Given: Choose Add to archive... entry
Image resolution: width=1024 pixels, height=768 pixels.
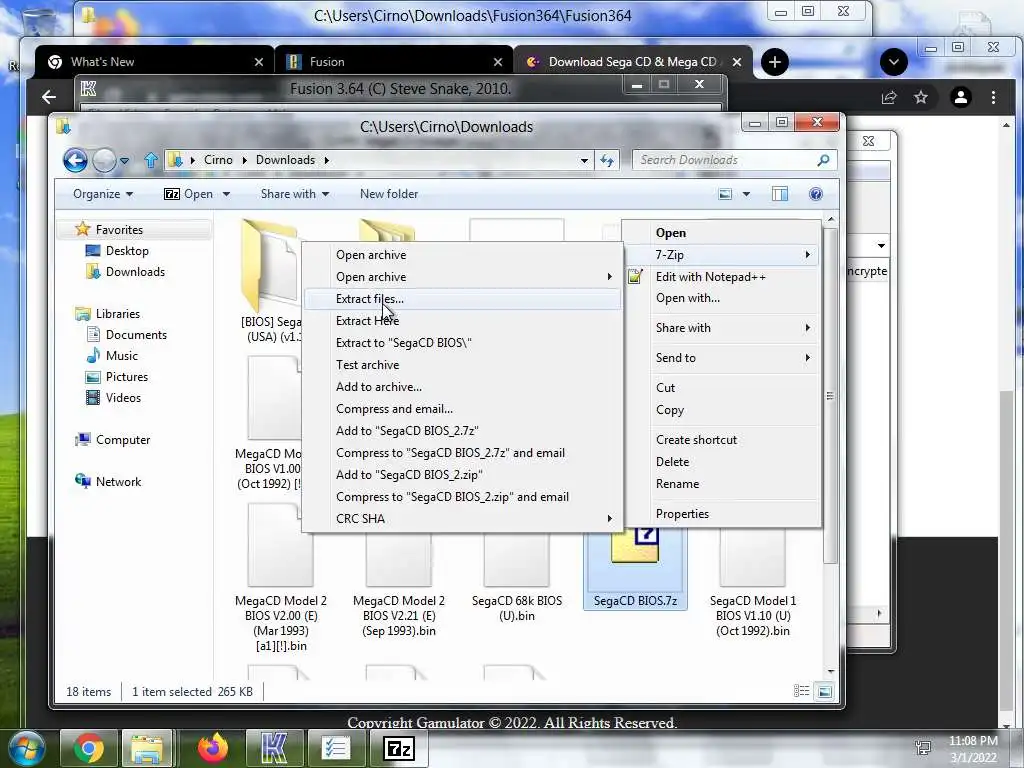Looking at the screenshot, I should [462, 387].
